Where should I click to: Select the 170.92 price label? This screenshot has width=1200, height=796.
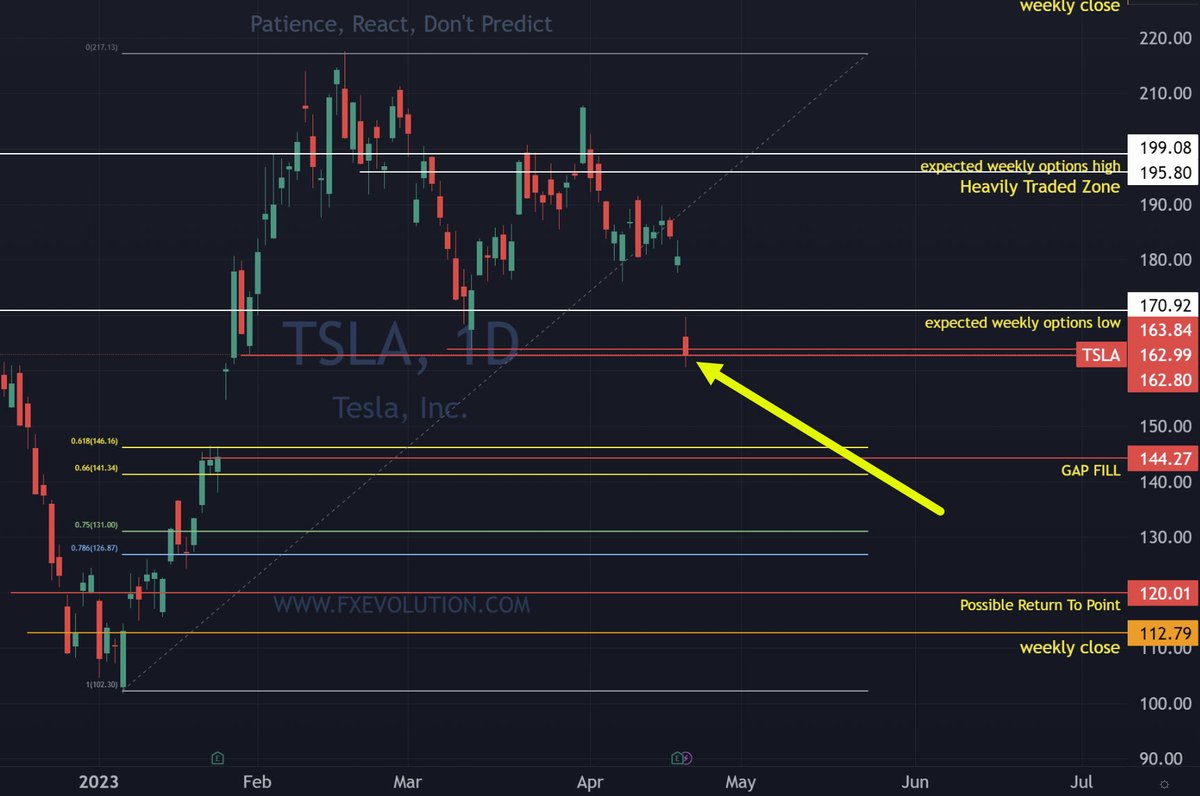[x=1161, y=303]
